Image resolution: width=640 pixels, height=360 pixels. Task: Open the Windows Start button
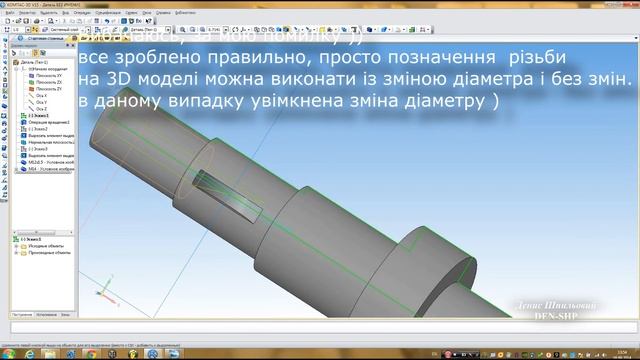[x=9, y=354]
